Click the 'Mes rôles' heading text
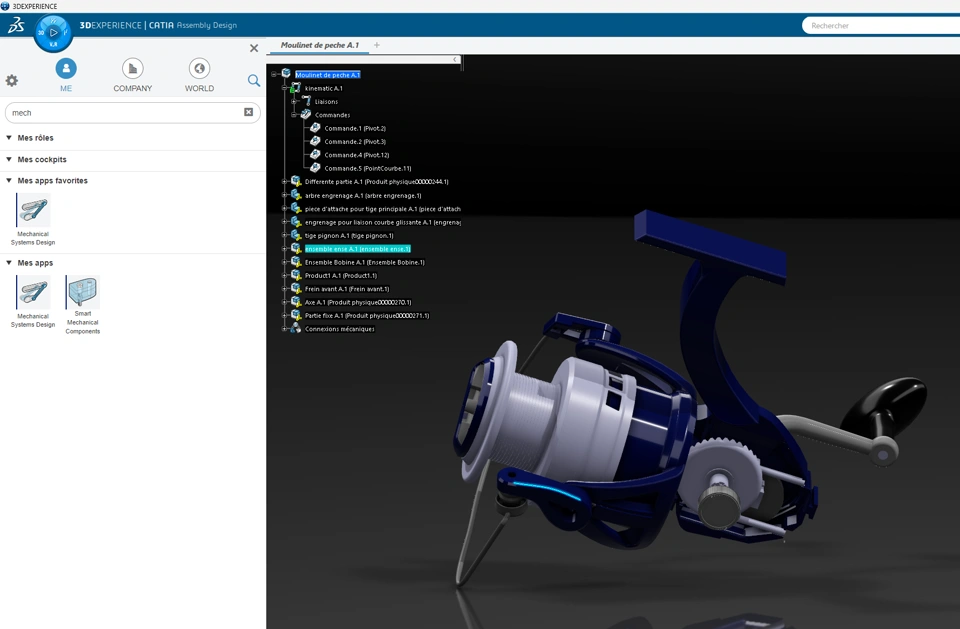Viewport: 960px width, 629px height. 36,138
